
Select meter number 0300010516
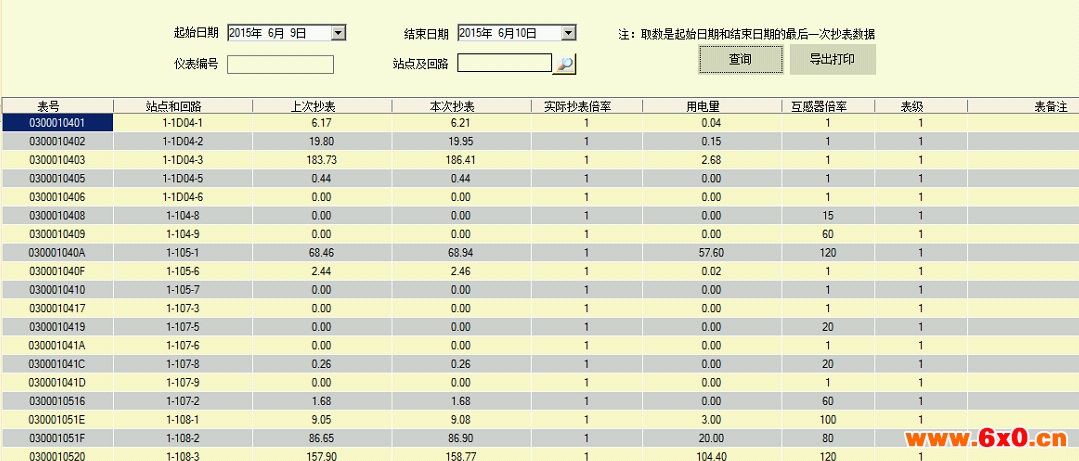pyautogui.click(x=57, y=400)
